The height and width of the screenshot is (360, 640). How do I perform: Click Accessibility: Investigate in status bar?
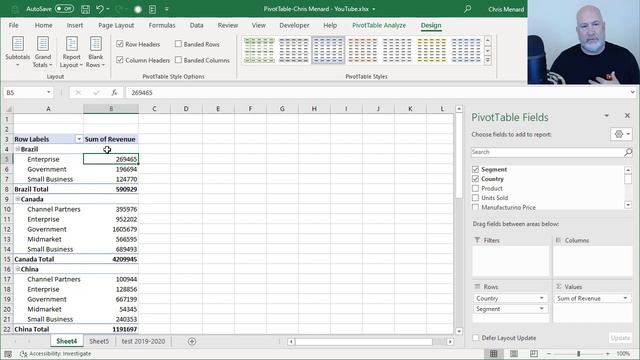click(x=56, y=353)
